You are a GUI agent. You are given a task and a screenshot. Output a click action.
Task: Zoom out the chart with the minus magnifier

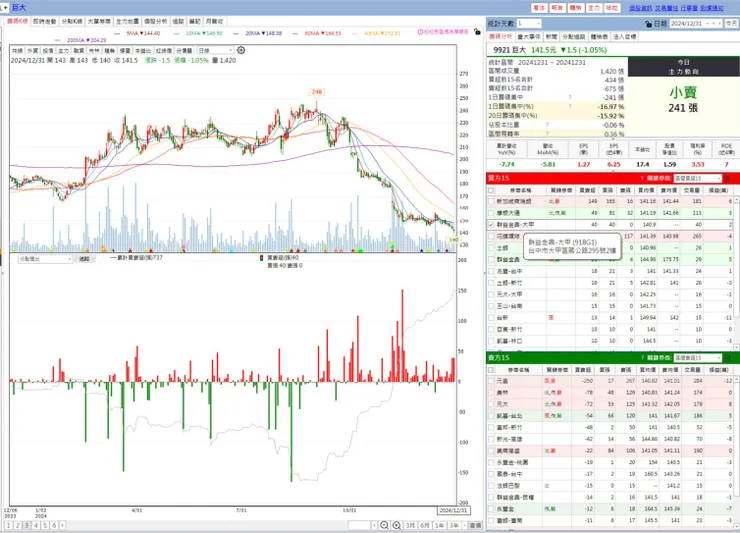[384, 525]
